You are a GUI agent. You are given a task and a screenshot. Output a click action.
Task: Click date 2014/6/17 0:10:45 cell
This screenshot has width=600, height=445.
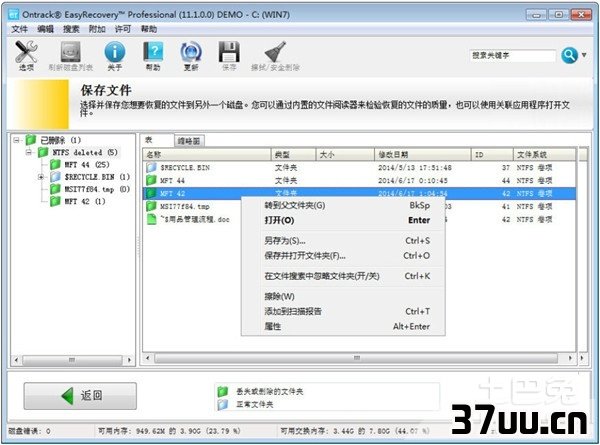pyautogui.click(x=412, y=181)
